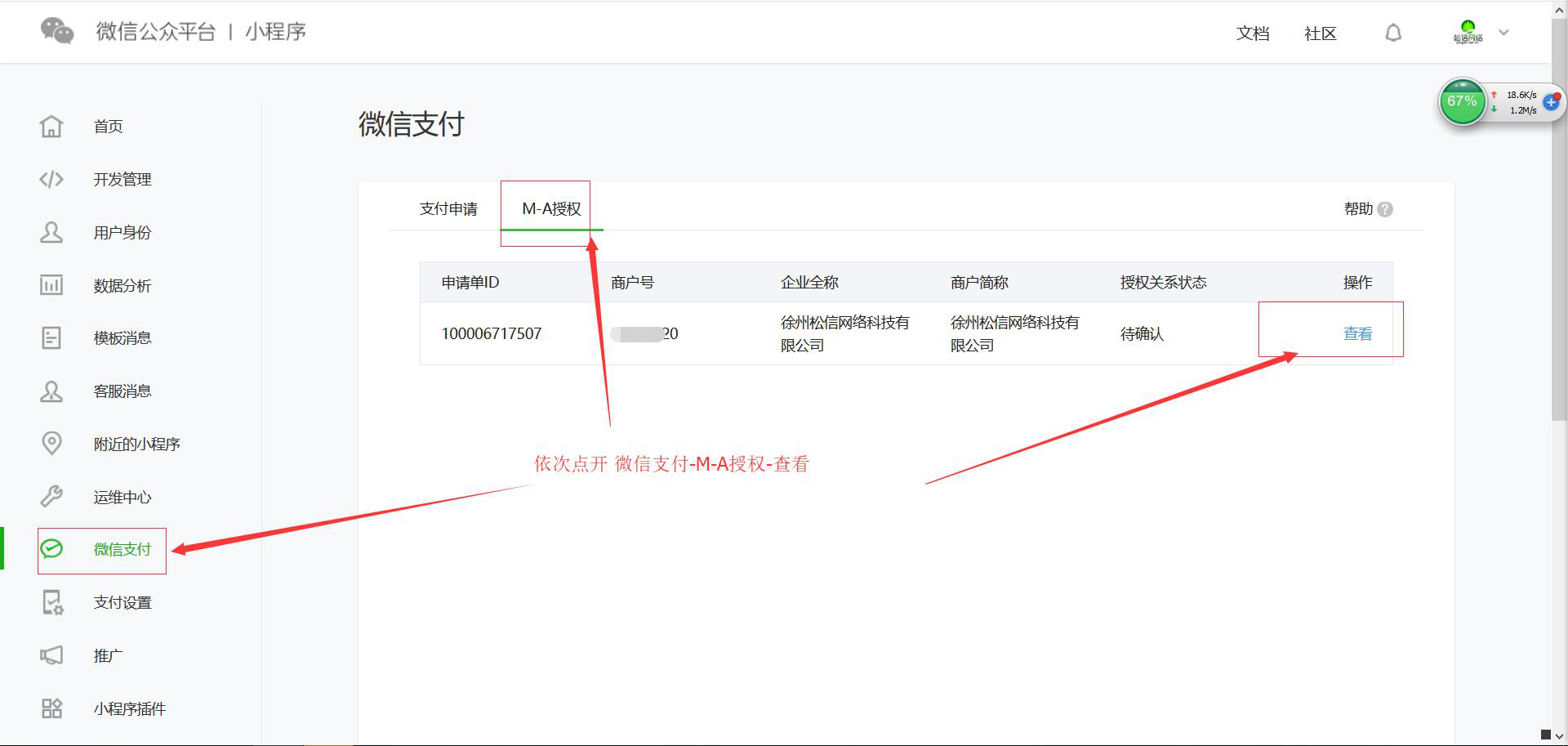The image size is (1568, 746).
Task: Click the 首页 house icon in sidebar
Action: pos(51,126)
